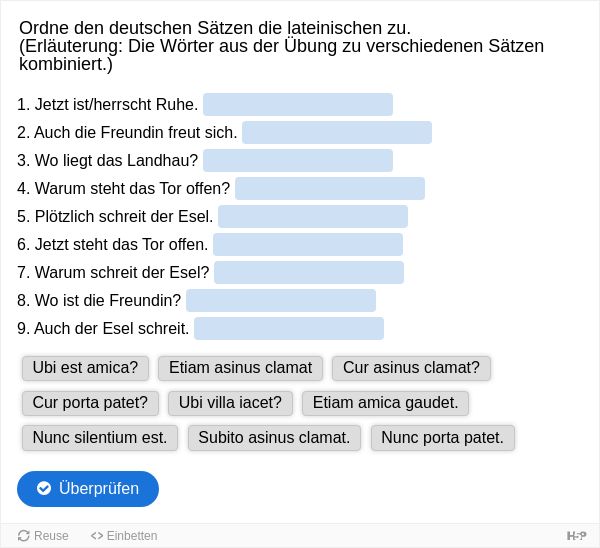The height and width of the screenshot is (548, 600).
Task: Click the drop zone for 'Warum steht das Tor offen?'
Action: tap(330, 188)
